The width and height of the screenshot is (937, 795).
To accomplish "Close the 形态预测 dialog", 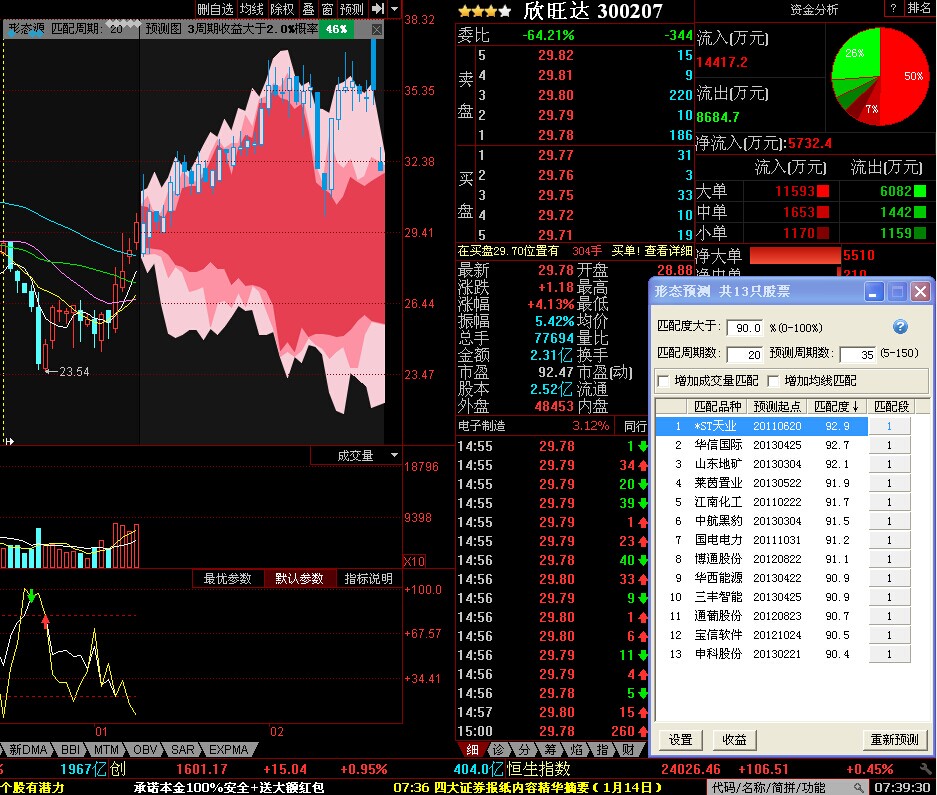I will coord(920,292).
